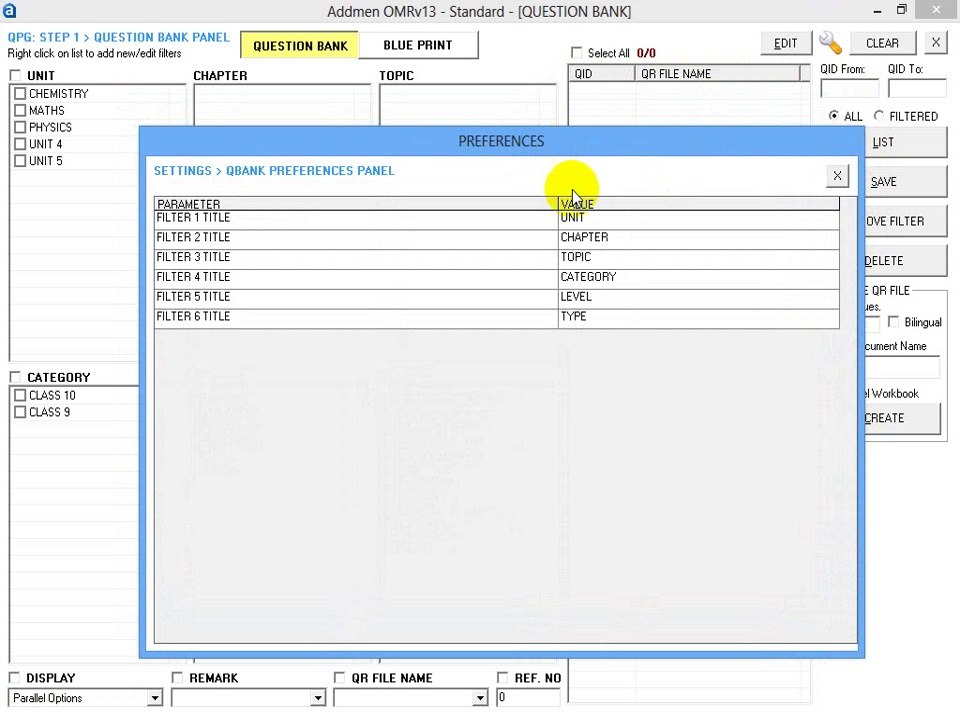The width and height of the screenshot is (960, 720).
Task: Minimize the Addmen OMR window
Action: tap(877, 10)
